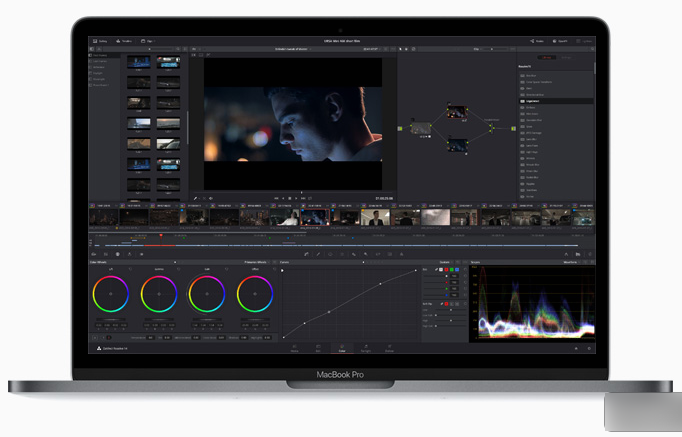Go to project manager home icon
The height and width of the screenshot is (437, 682).
(576, 348)
